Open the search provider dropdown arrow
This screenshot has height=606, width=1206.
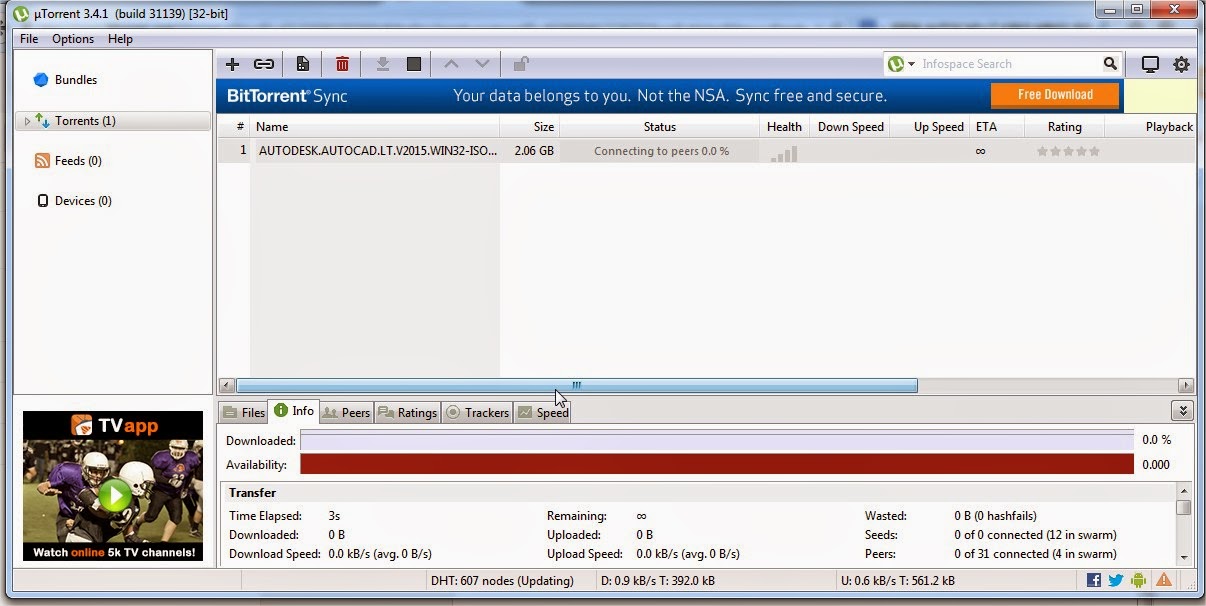click(911, 64)
